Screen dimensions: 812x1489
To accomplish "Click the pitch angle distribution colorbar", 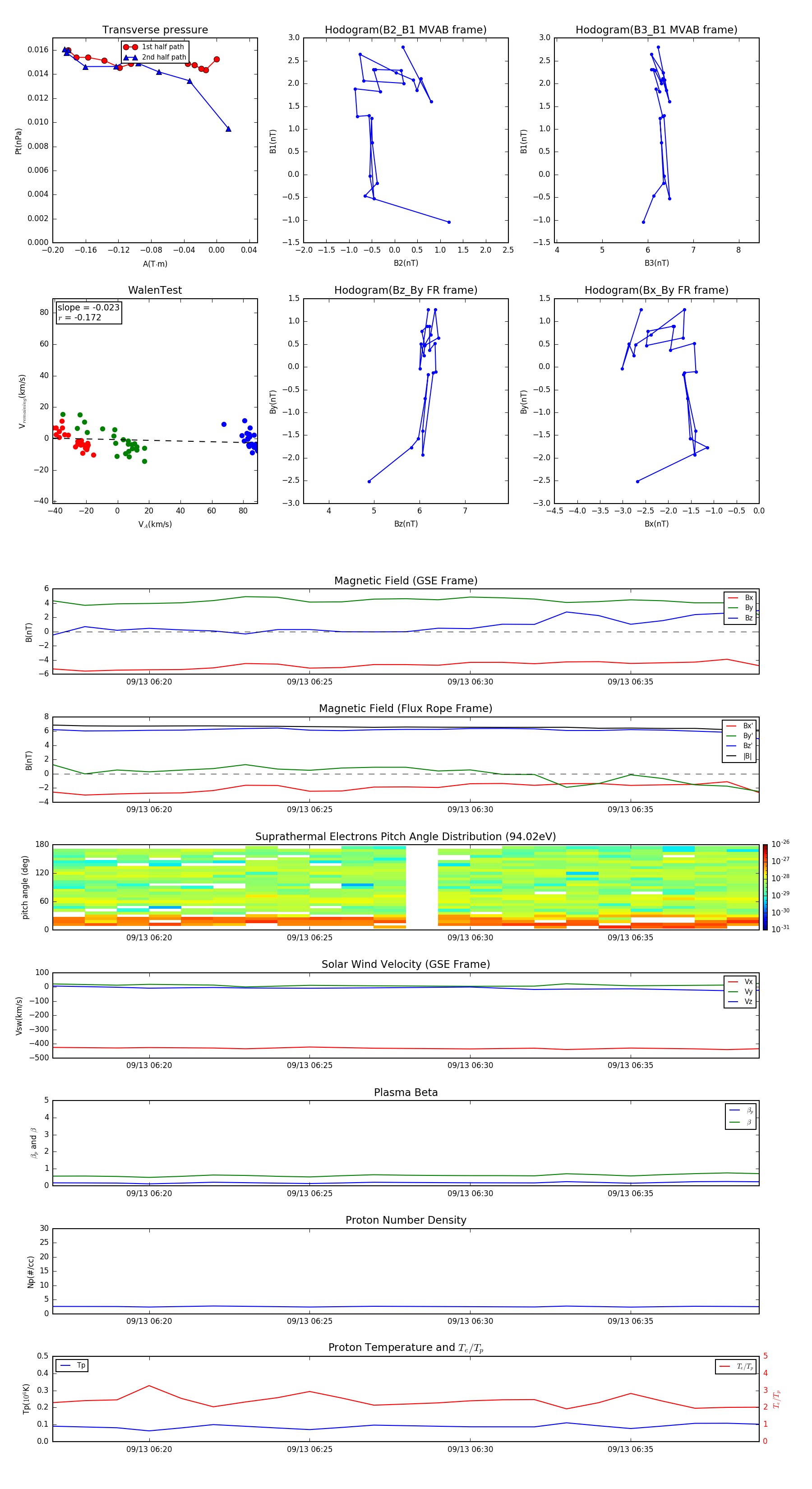I will [765, 887].
